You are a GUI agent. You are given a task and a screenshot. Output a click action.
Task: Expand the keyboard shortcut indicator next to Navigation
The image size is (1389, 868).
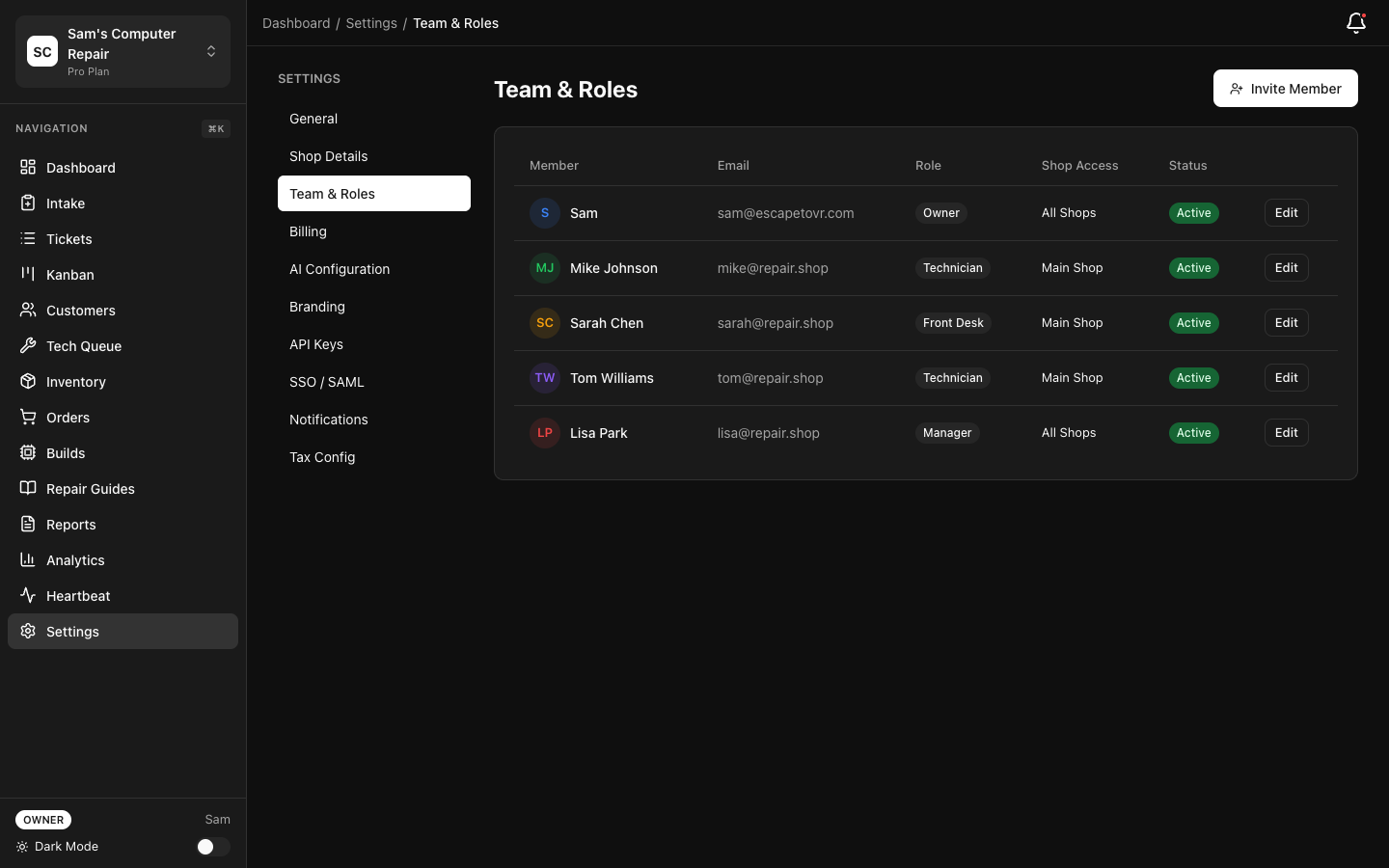click(216, 128)
